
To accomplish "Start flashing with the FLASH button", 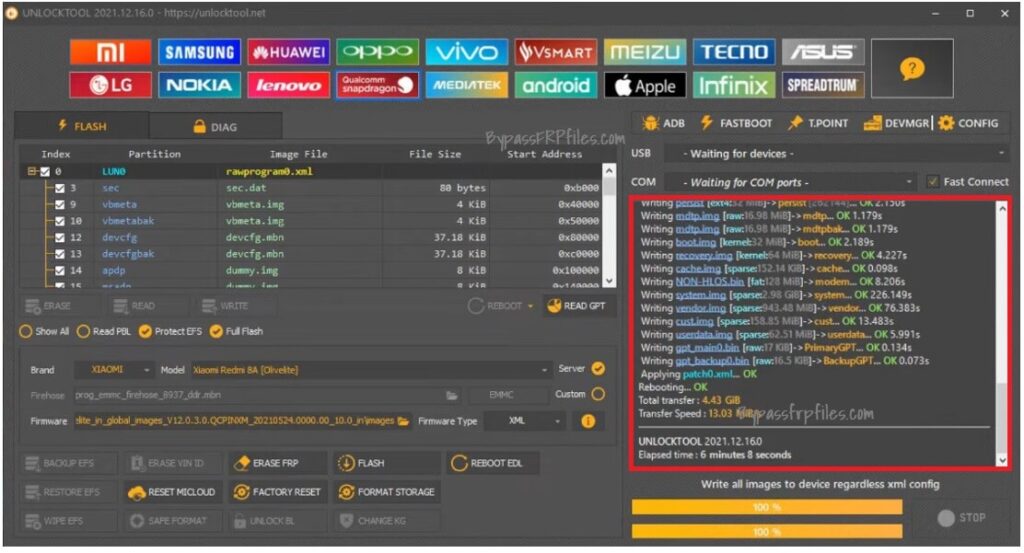I will 387,463.
